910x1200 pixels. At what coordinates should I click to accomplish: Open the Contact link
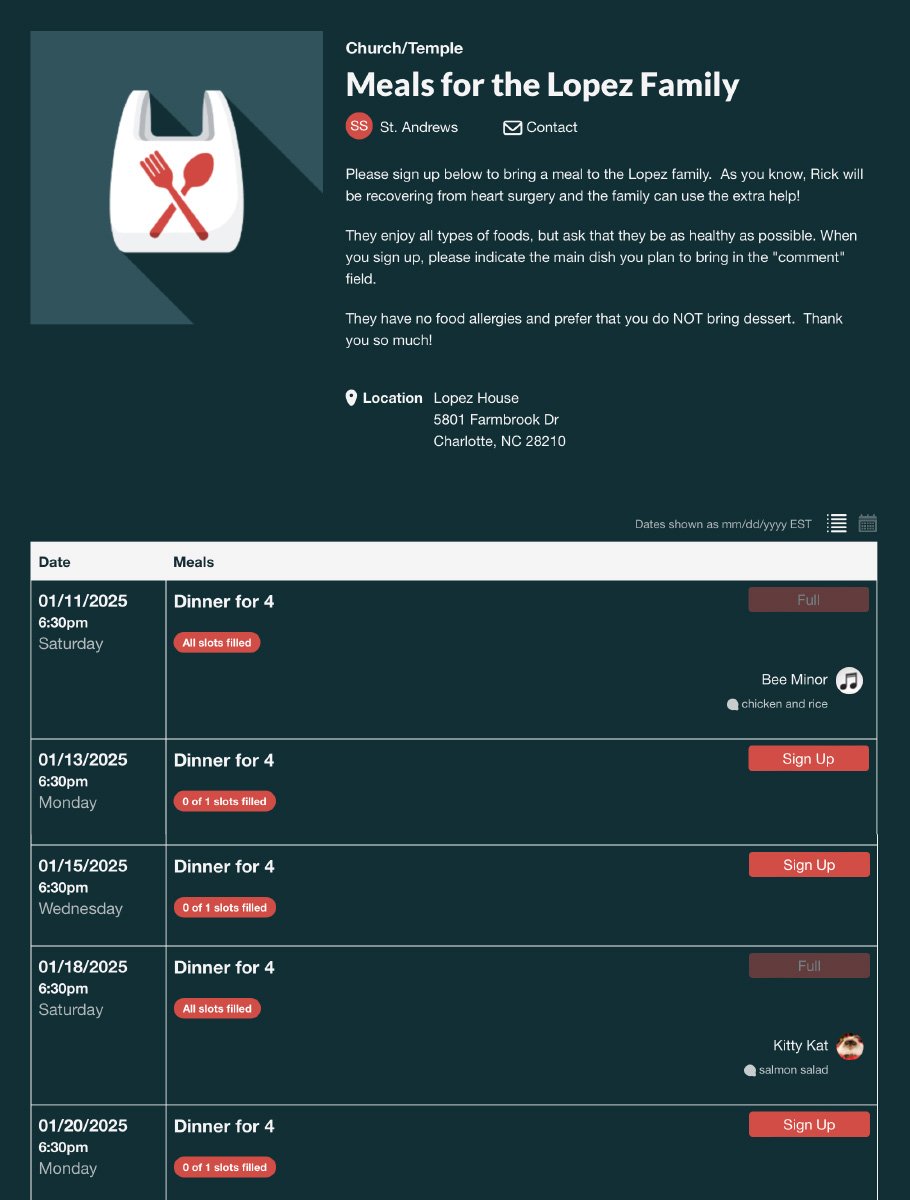click(552, 128)
